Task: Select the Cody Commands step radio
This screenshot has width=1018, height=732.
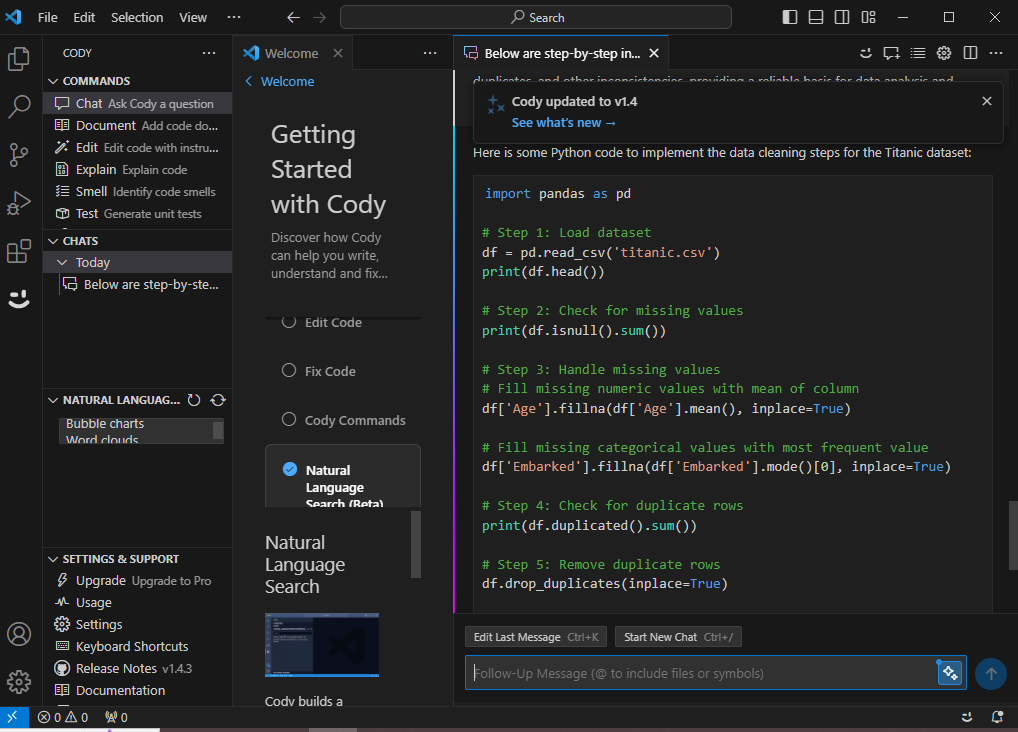Action: pyautogui.click(x=289, y=420)
